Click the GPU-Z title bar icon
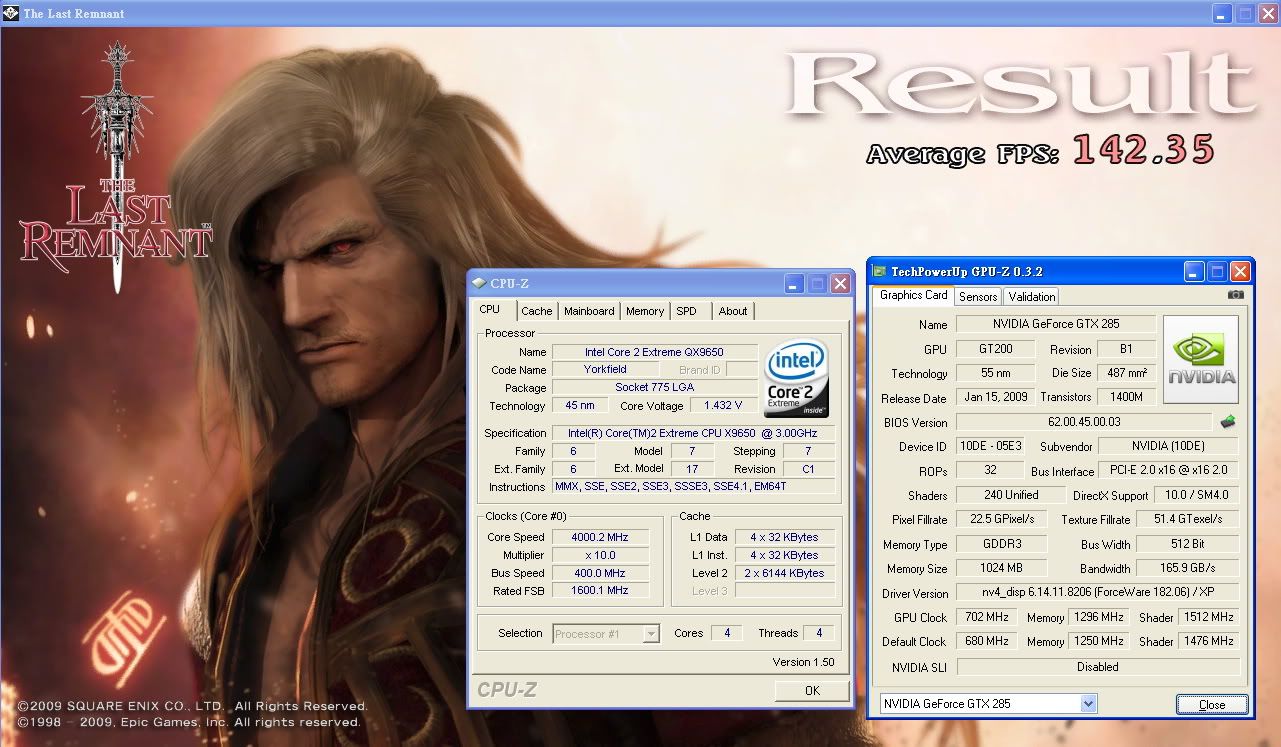 879,271
